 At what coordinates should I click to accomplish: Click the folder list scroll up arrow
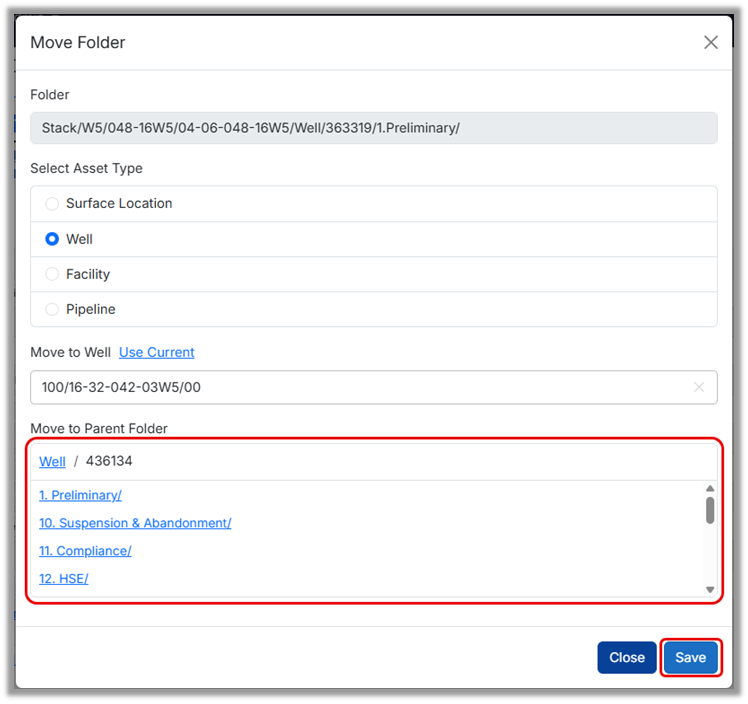[710, 488]
